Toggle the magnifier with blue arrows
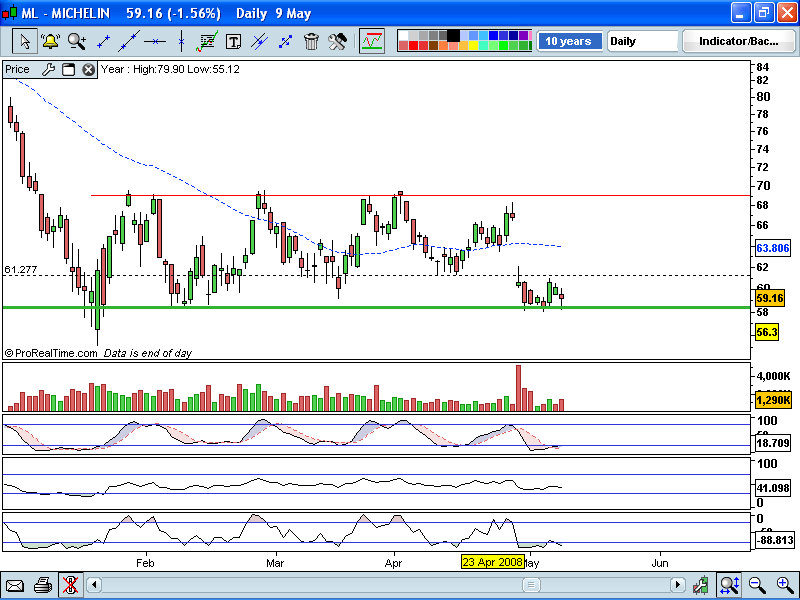This screenshot has height=600, width=800. pos(729,585)
